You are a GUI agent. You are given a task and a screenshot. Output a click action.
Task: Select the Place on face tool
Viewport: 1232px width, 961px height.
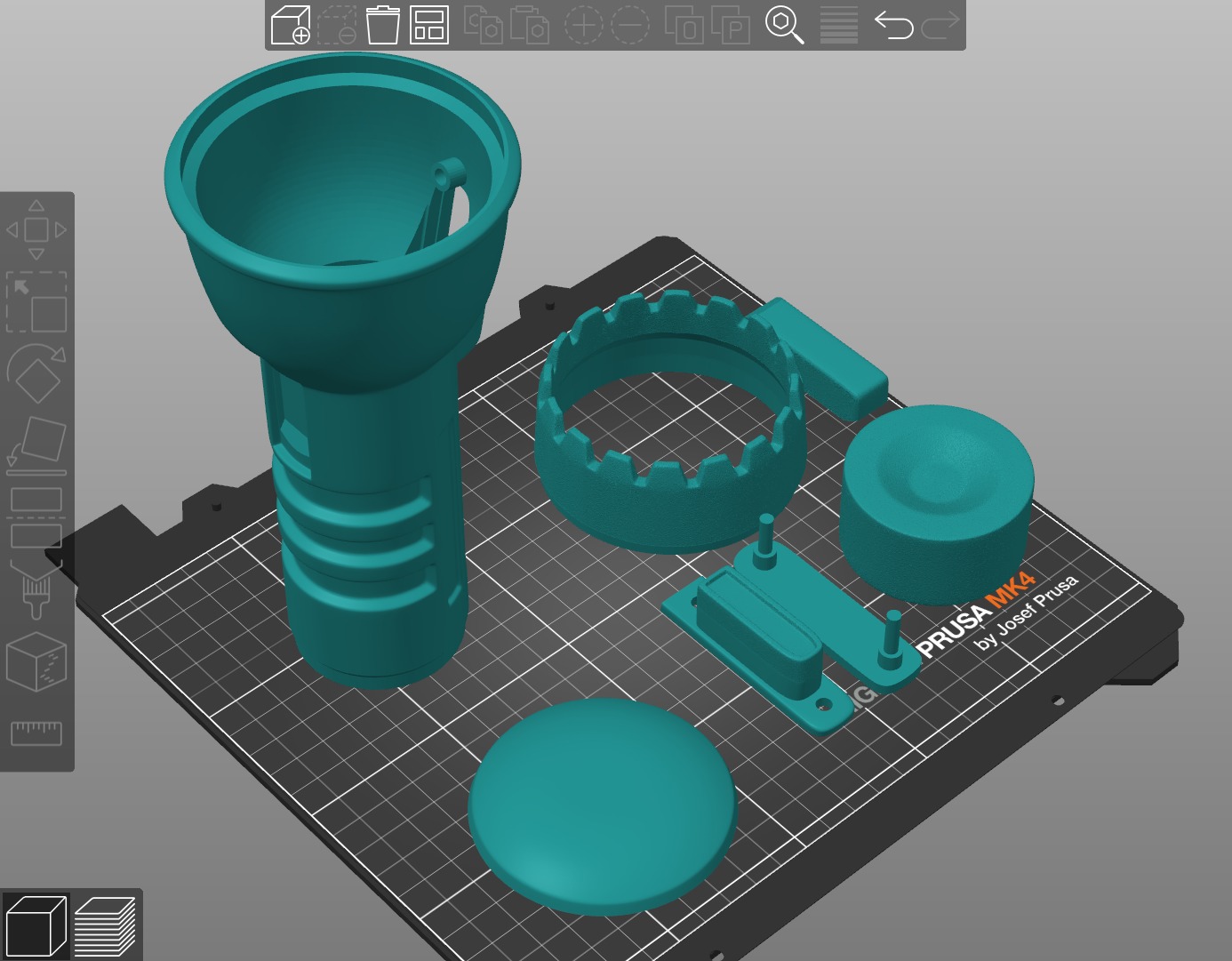coord(36,444)
